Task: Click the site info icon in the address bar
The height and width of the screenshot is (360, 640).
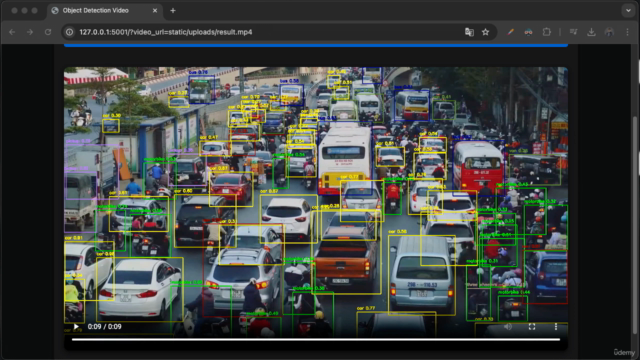Action: click(x=69, y=32)
